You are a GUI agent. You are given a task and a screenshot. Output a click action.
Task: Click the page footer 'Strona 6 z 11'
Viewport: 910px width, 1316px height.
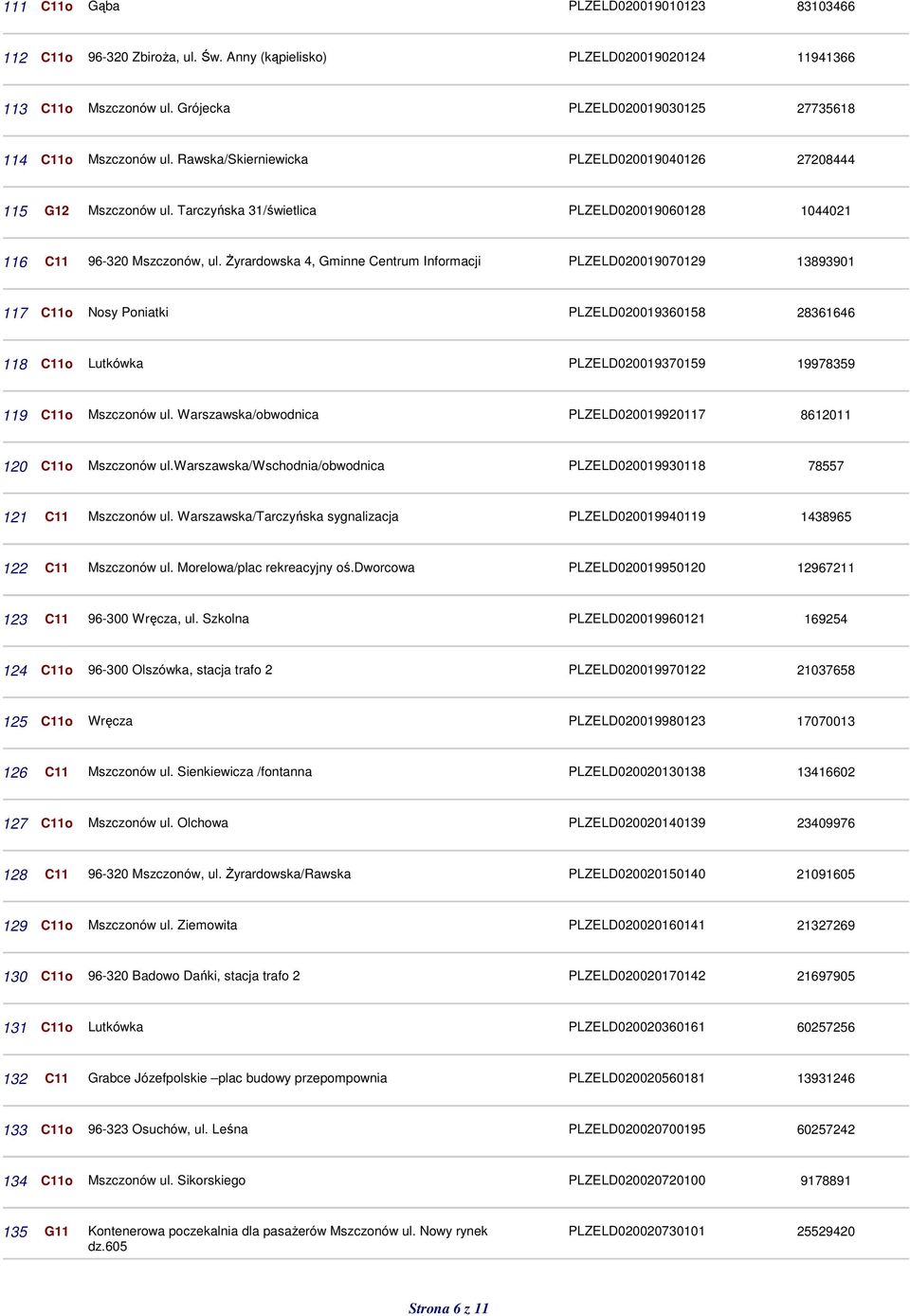[x=448, y=1308]
